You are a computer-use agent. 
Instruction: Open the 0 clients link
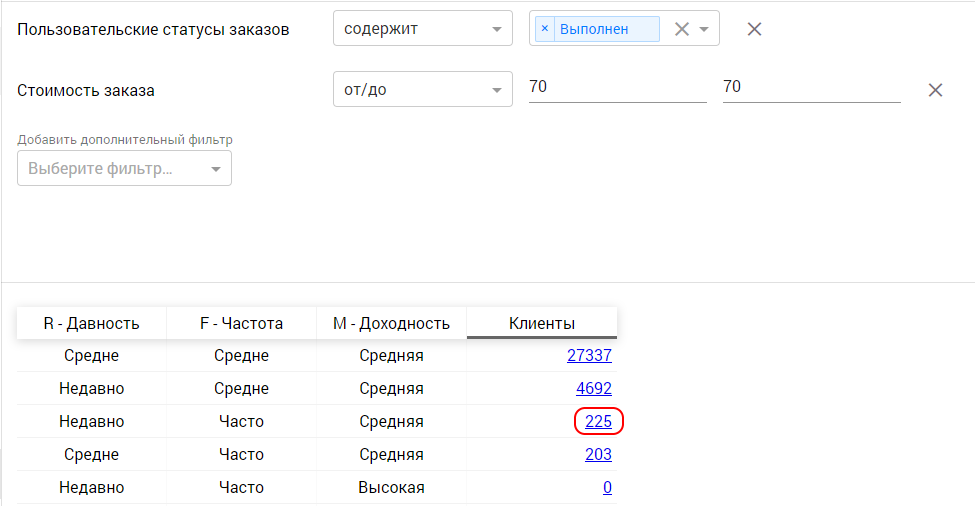tap(607, 488)
